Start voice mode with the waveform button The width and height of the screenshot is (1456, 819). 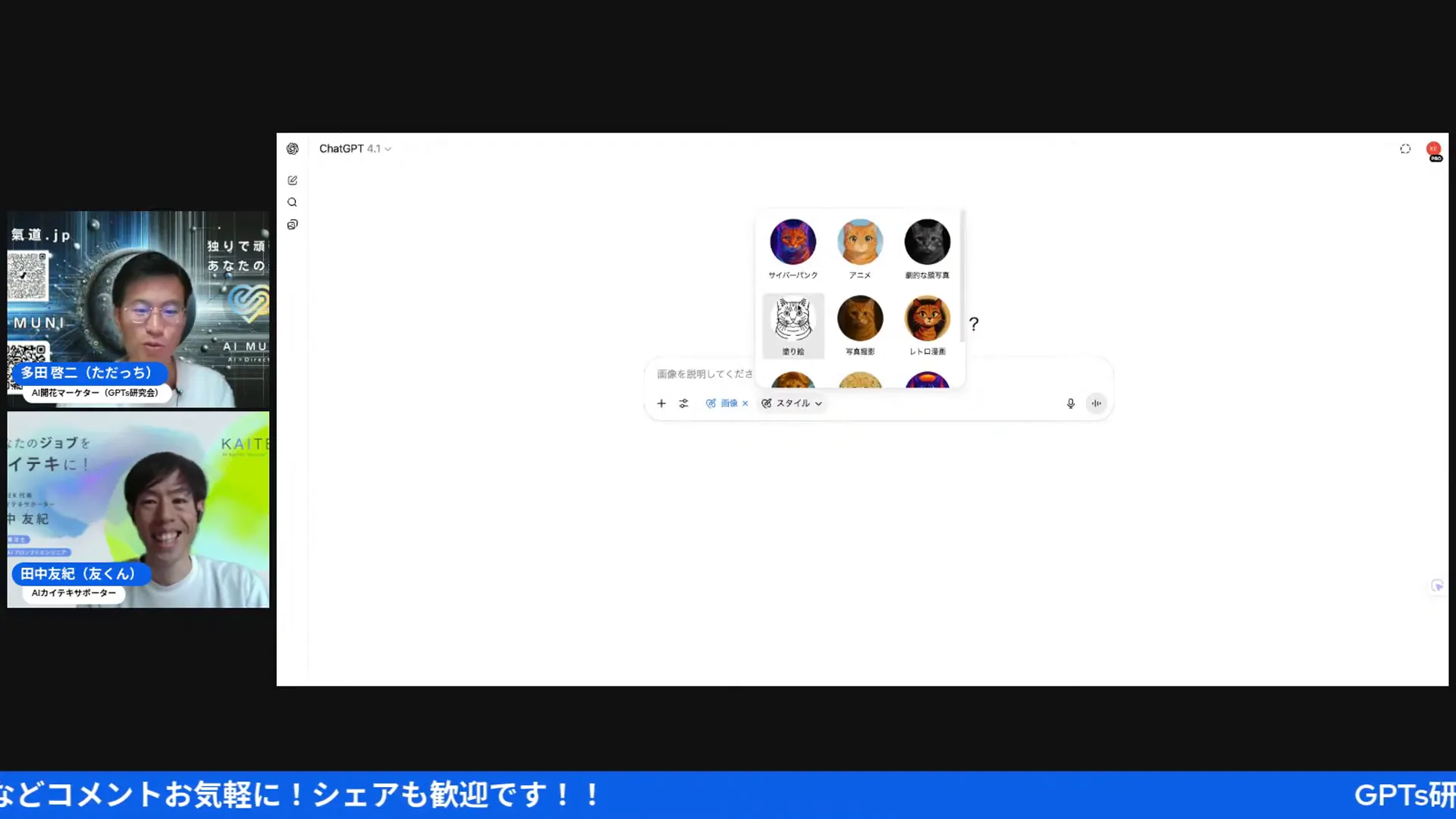(x=1097, y=403)
